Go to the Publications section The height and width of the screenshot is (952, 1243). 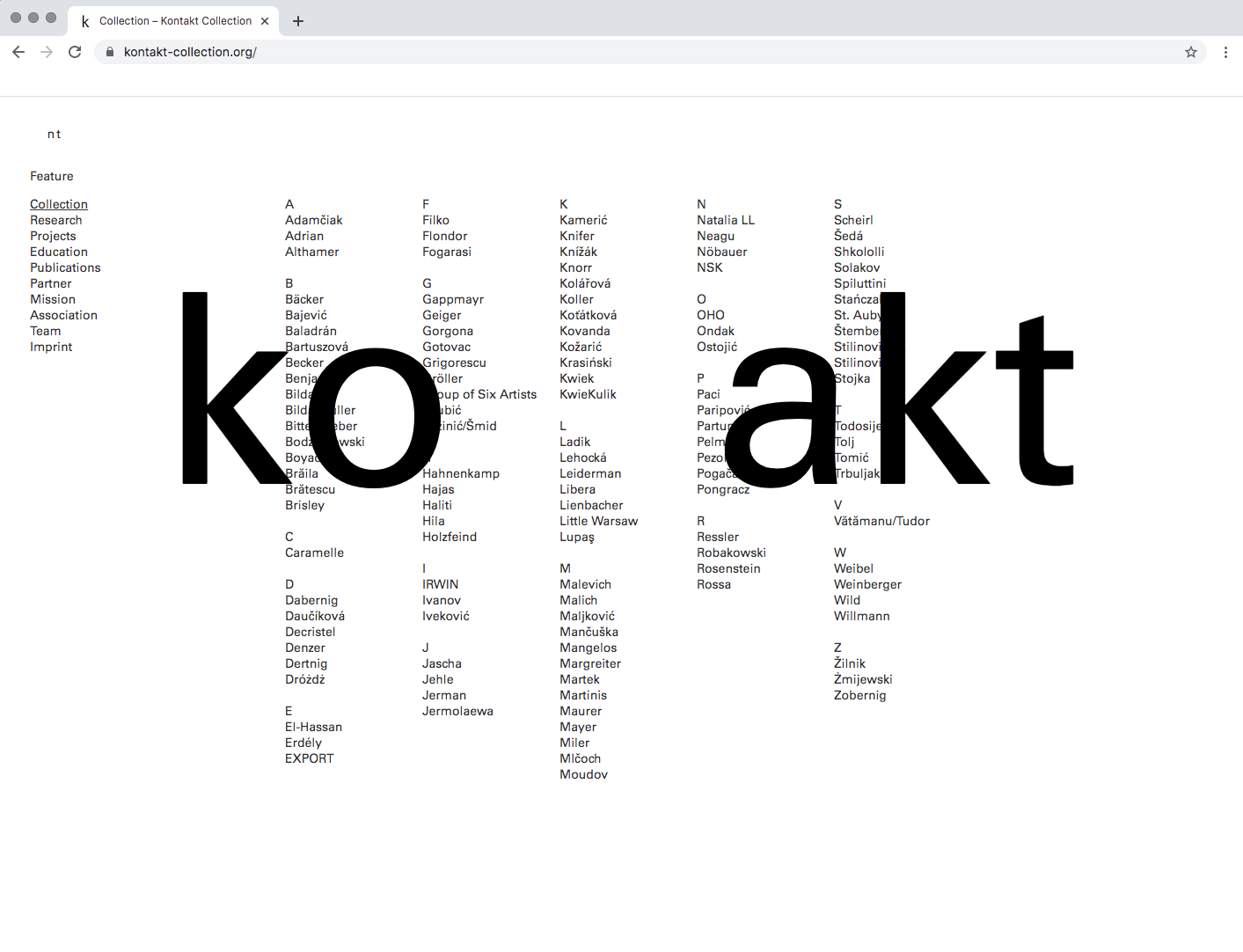(x=65, y=267)
